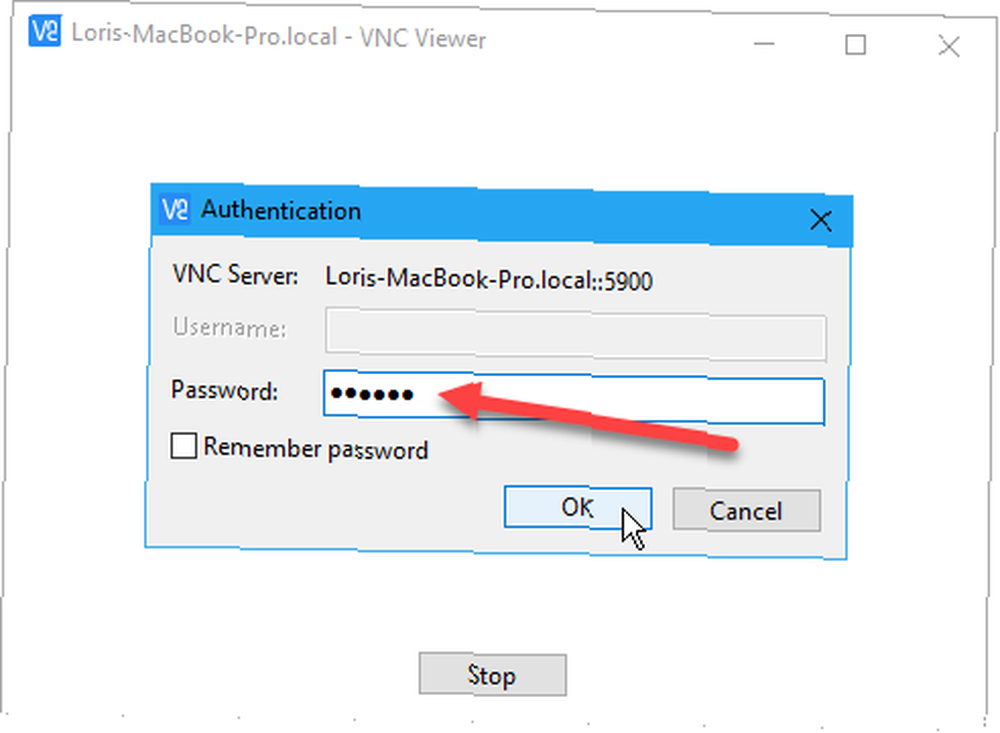Image resolution: width=1000 pixels, height=733 pixels.
Task: Click the greyed-out 'Username:' label
Action: click(x=230, y=327)
